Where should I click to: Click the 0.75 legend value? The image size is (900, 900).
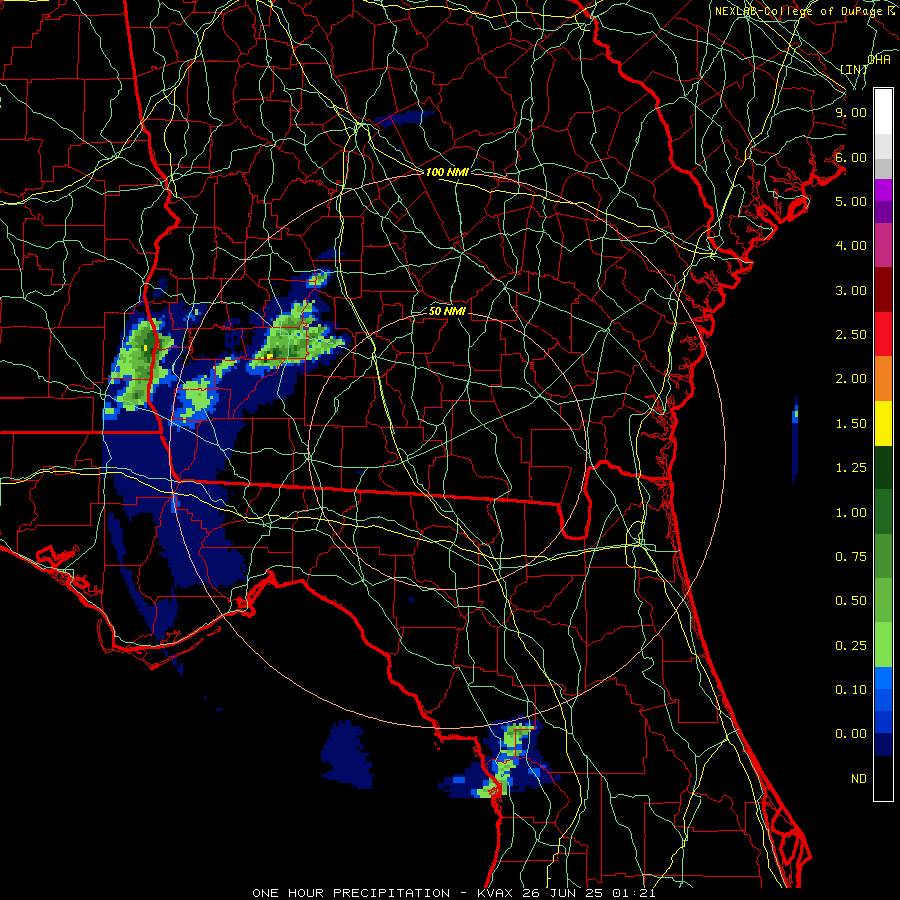click(851, 557)
